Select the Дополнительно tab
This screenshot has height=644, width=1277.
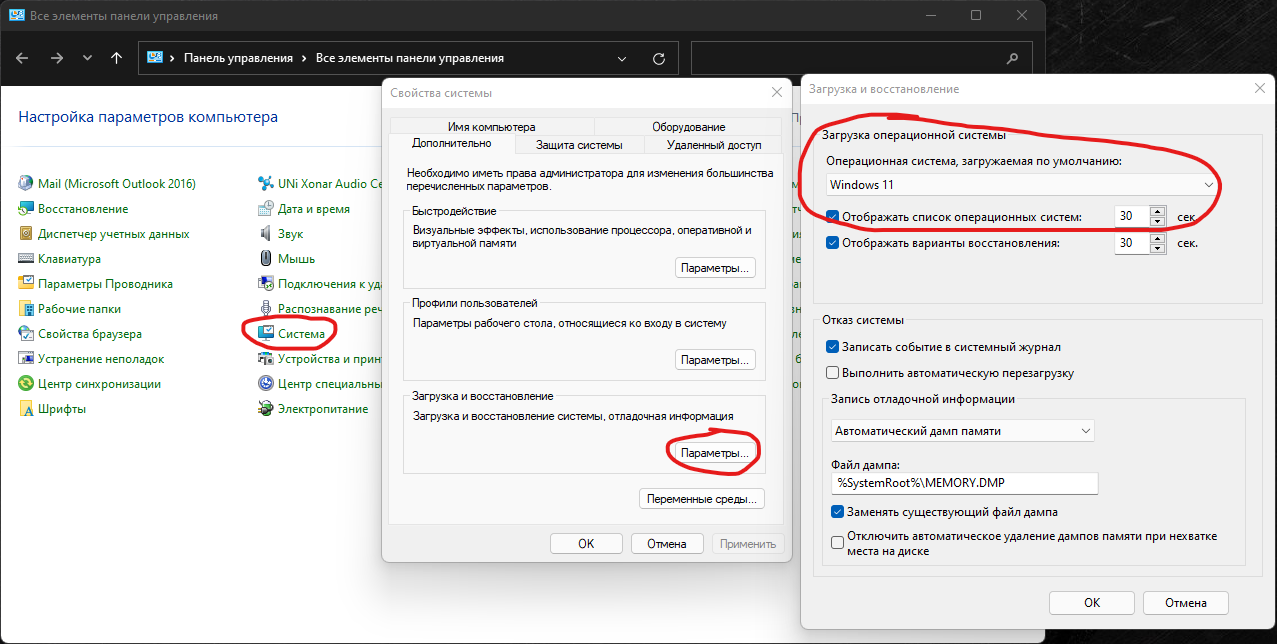451,144
